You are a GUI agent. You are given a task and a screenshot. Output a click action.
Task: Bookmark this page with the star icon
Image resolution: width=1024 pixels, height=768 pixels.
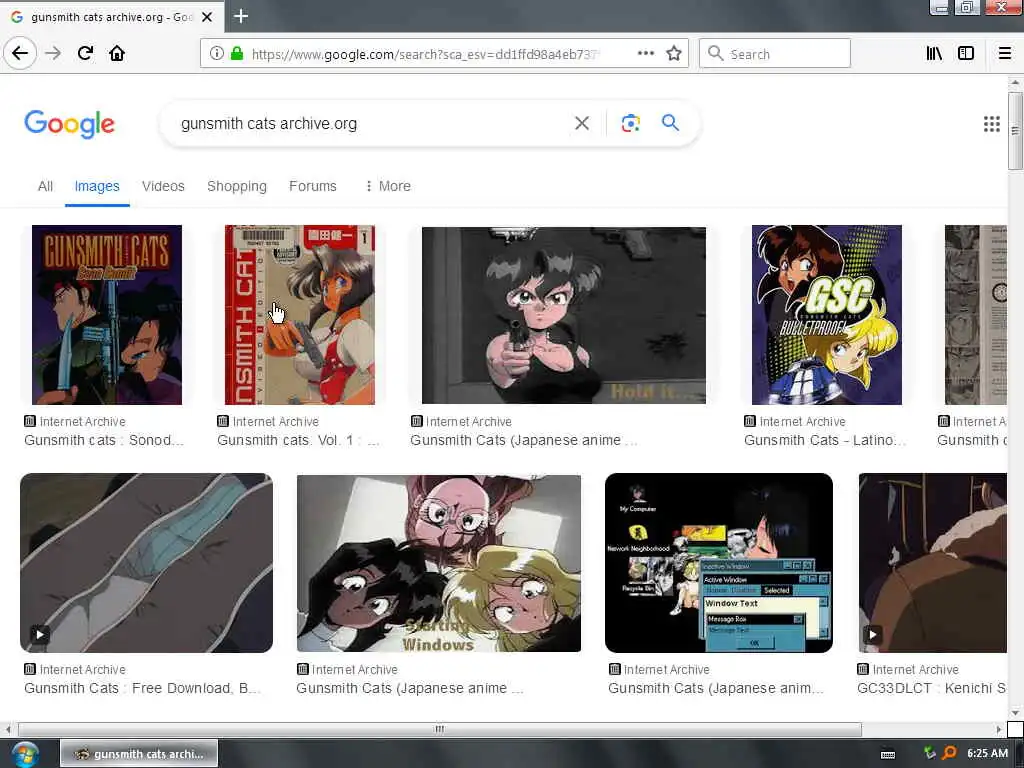pyautogui.click(x=674, y=54)
